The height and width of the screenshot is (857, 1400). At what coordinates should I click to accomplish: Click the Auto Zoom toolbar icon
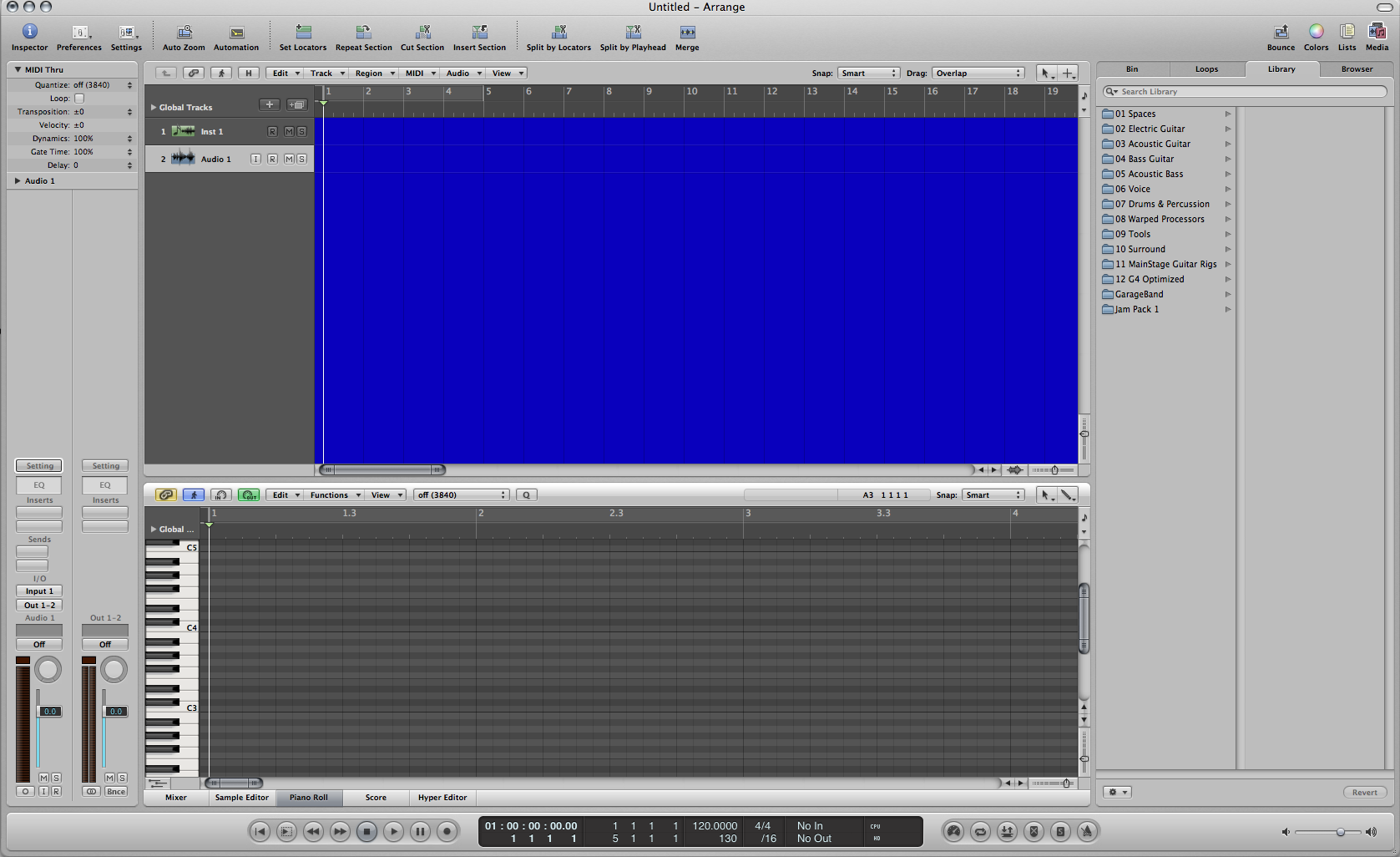coord(184,33)
